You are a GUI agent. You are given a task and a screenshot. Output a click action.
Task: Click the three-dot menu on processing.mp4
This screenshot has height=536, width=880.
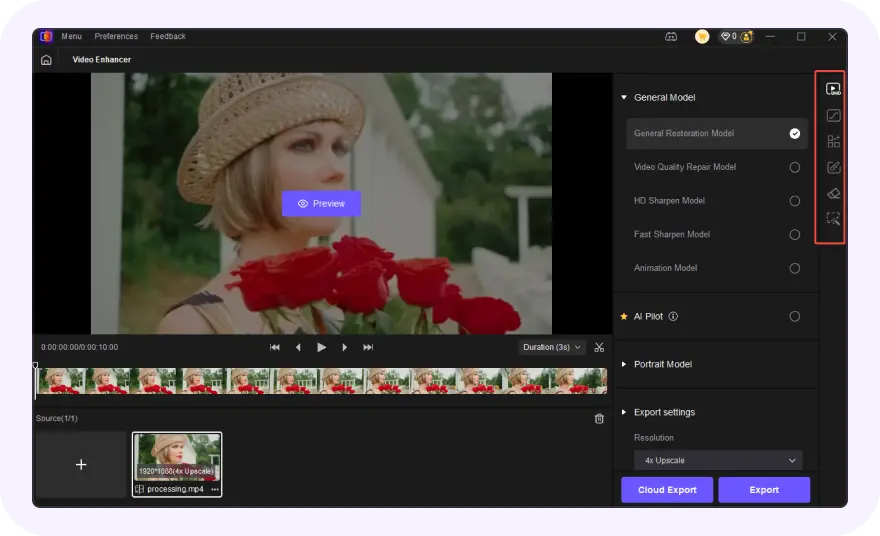214,490
